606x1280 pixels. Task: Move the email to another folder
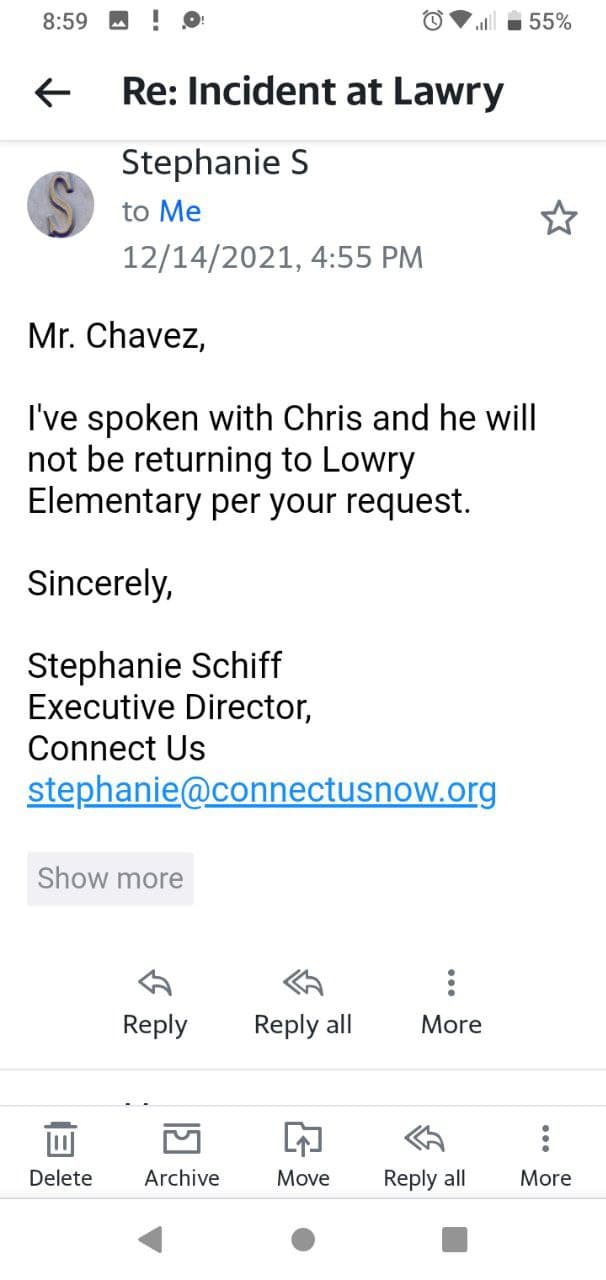[303, 1139]
